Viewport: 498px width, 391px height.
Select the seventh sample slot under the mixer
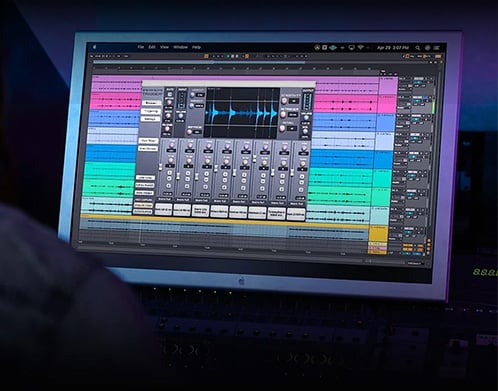pyautogui.click(x=276, y=213)
